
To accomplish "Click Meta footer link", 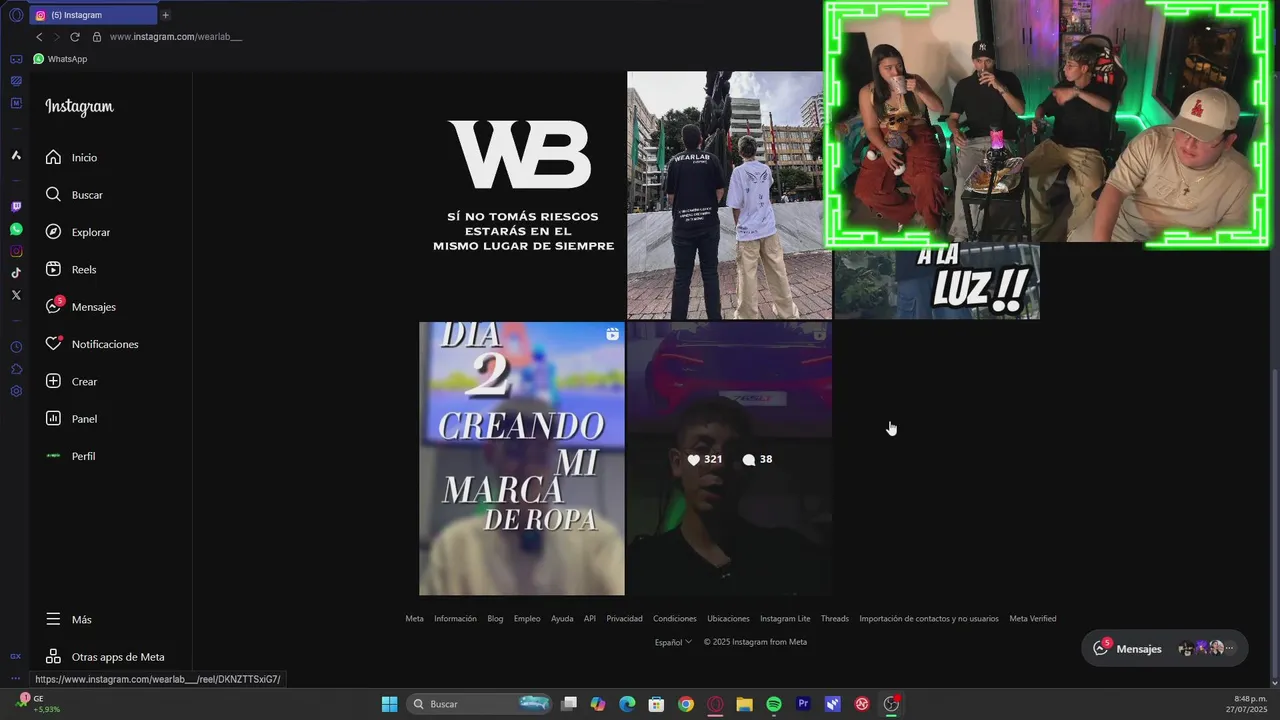I will pyautogui.click(x=414, y=619).
